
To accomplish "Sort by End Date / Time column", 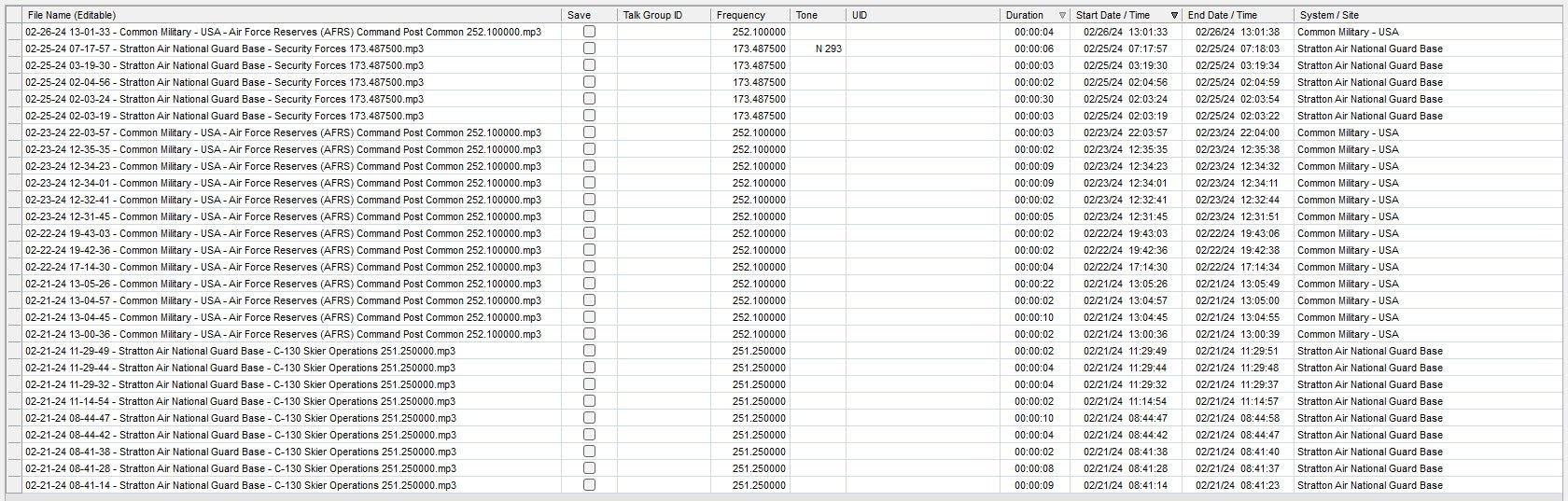I will (x=1238, y=15).
